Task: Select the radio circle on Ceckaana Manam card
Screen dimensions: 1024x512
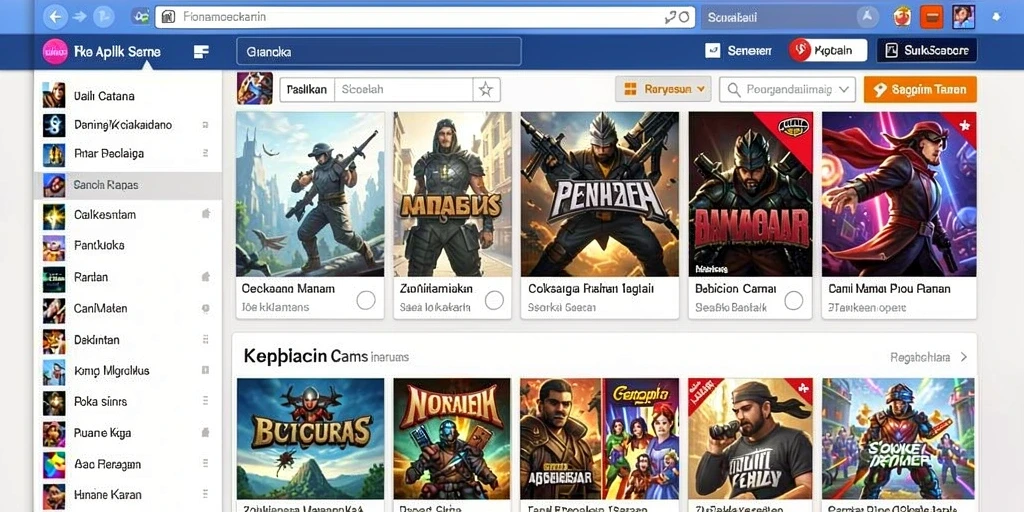Action: [x=366, y=300]
